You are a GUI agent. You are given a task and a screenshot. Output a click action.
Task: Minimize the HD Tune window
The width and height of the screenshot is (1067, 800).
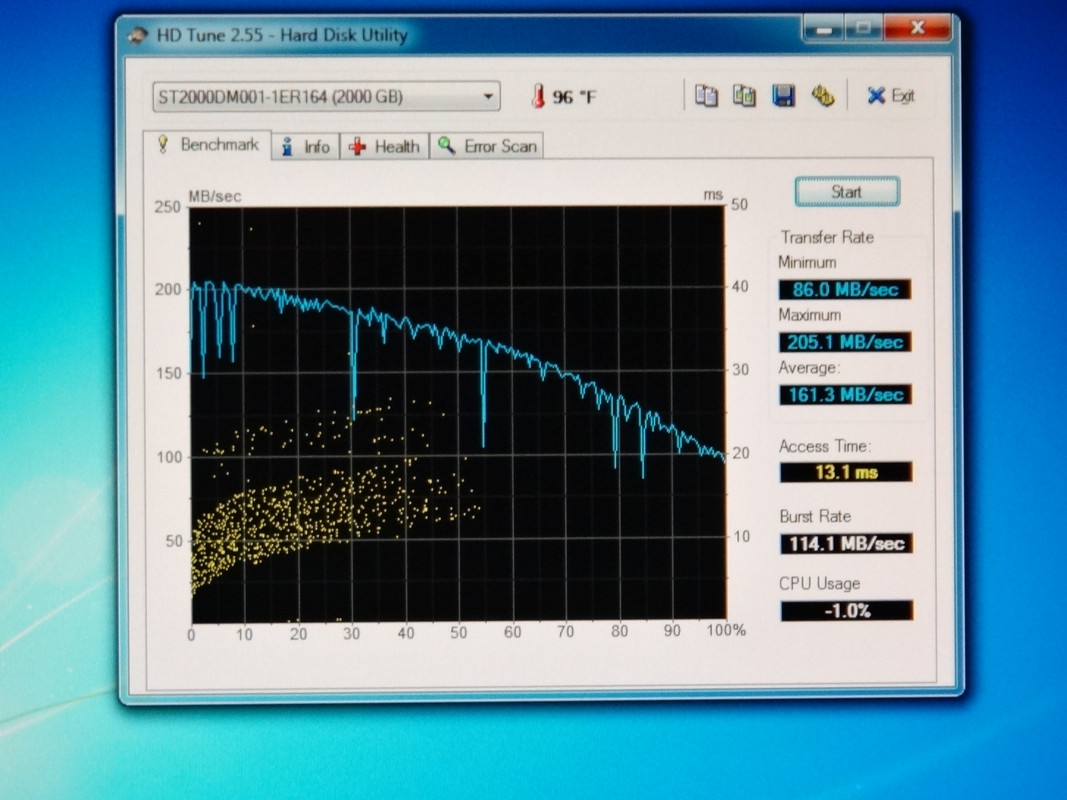coord(824,29)
